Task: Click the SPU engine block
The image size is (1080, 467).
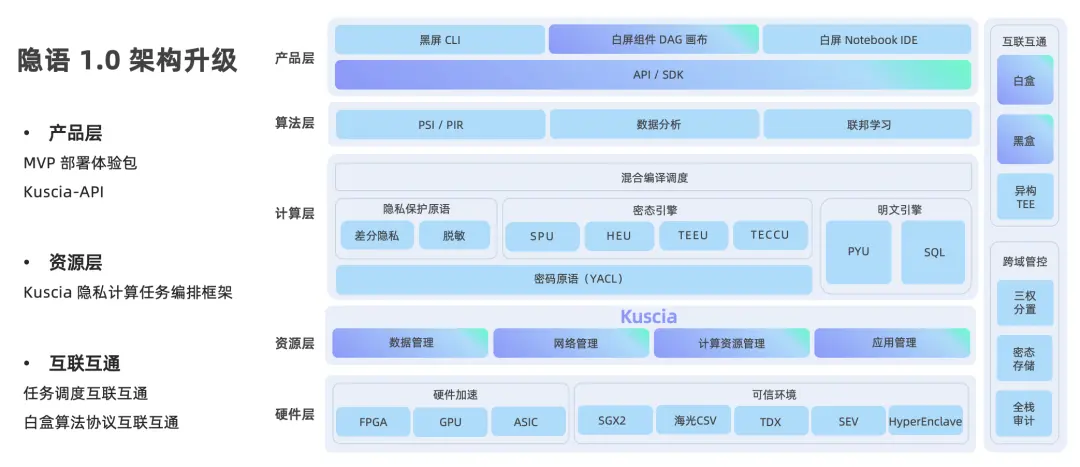Action: point(542,236)
